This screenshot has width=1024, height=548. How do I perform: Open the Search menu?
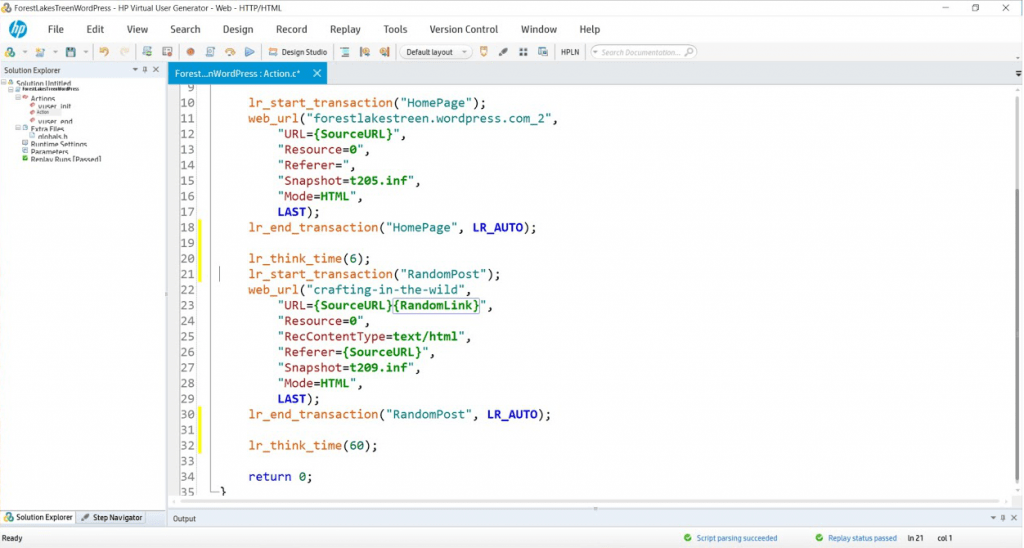click(x=185, y=29)
